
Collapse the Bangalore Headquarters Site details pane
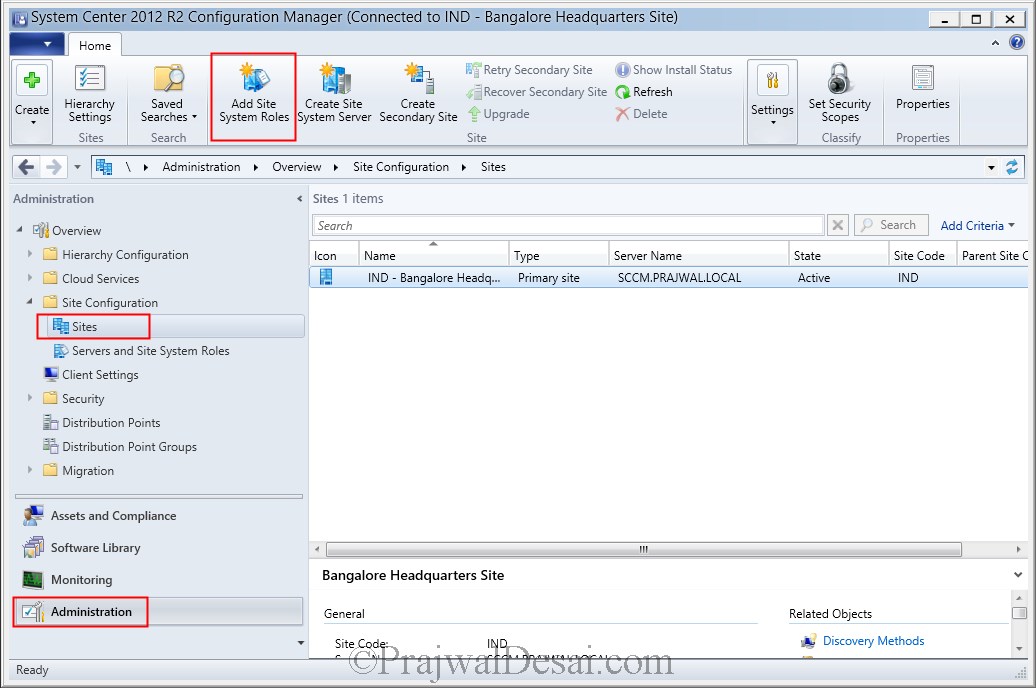pyautogui.click(x=1018, y=575)
